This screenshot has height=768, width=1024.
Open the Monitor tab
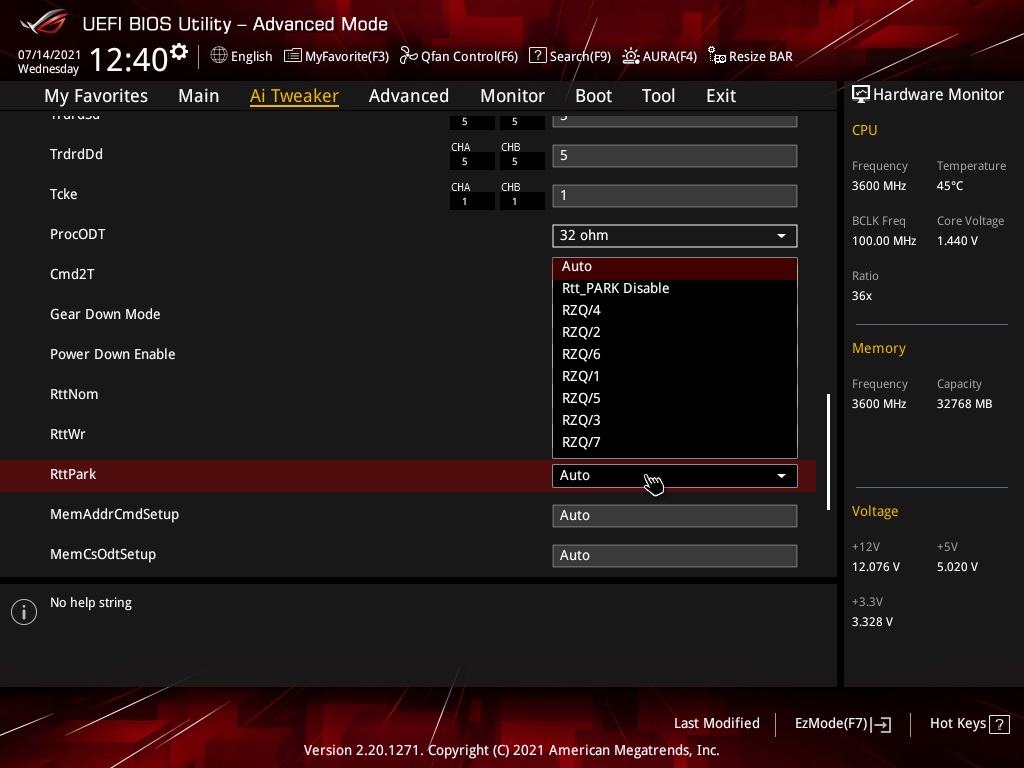click(512, 96)
